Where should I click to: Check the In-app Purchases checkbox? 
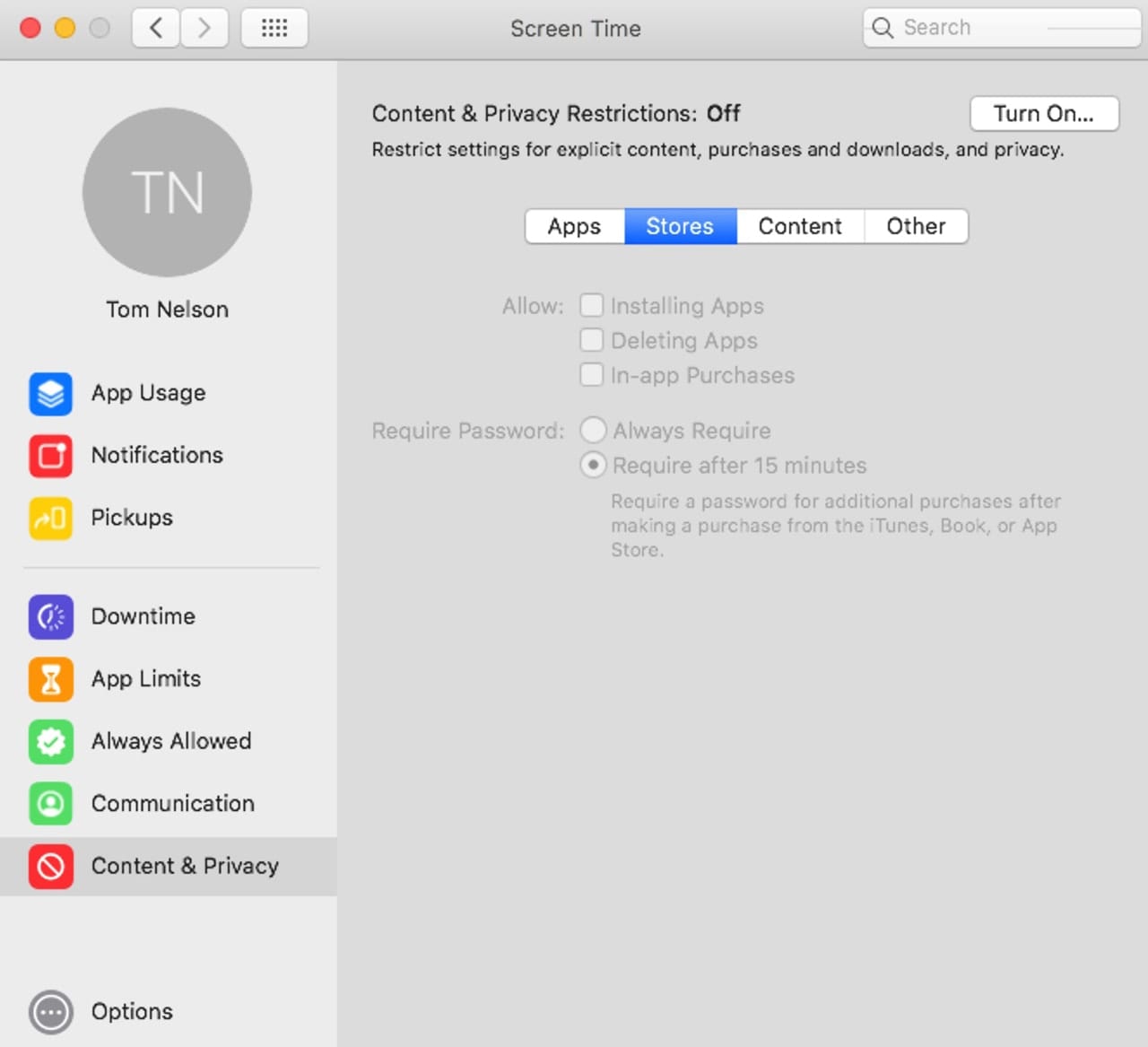click(591, 374)
